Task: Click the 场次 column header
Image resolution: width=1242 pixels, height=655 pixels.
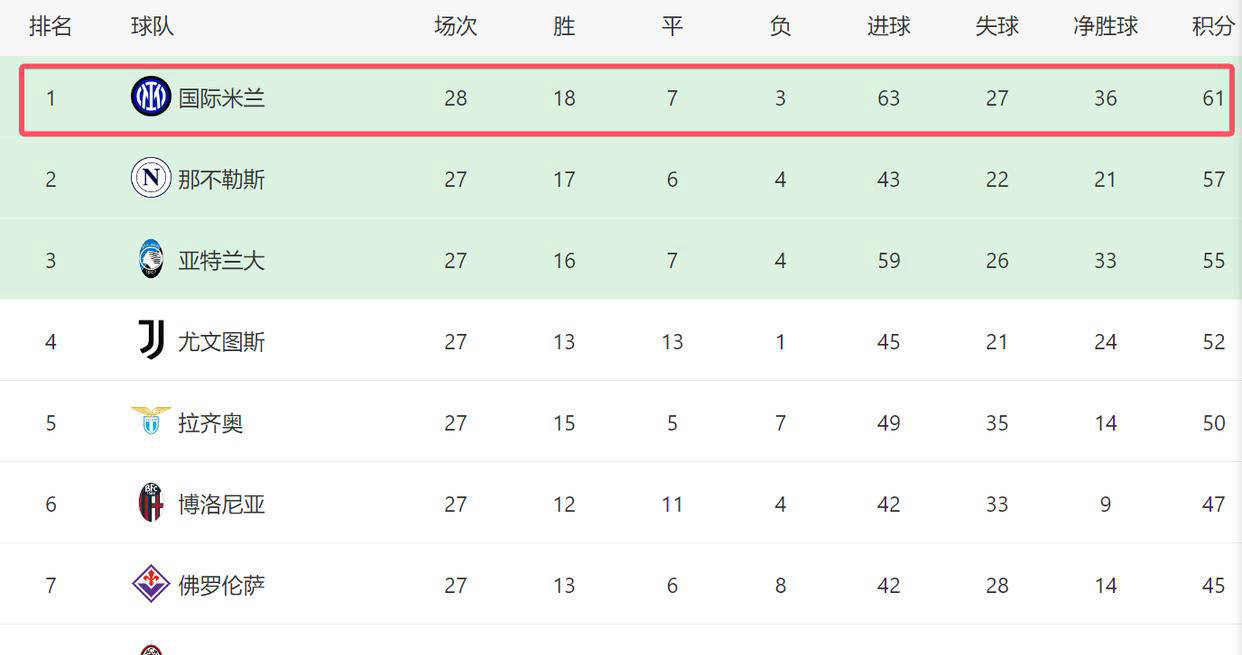Action: [x=456, y=26]
